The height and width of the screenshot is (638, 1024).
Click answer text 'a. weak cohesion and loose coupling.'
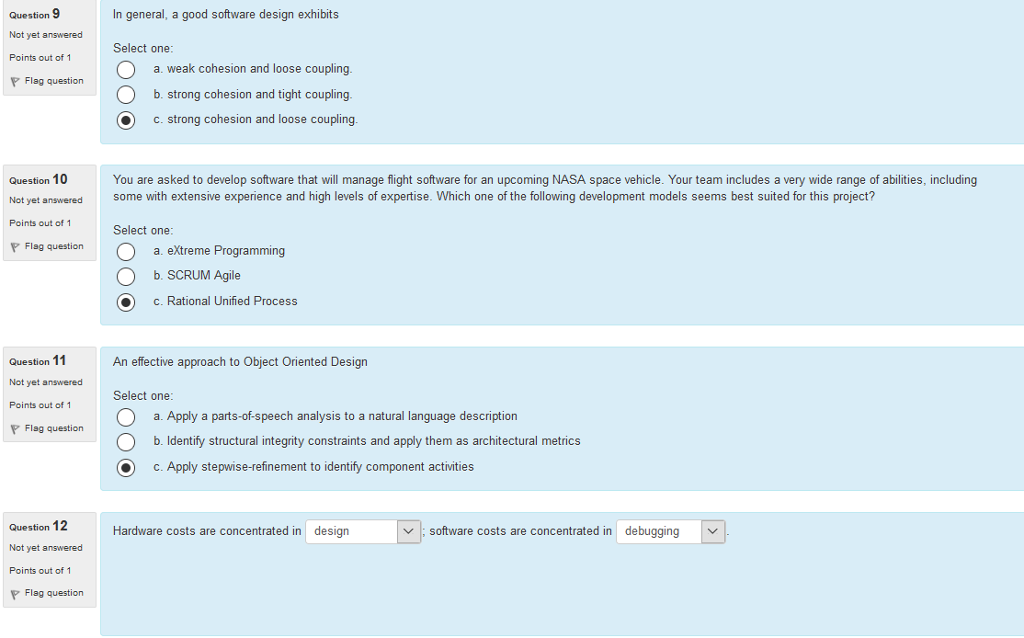click(253, 69)
